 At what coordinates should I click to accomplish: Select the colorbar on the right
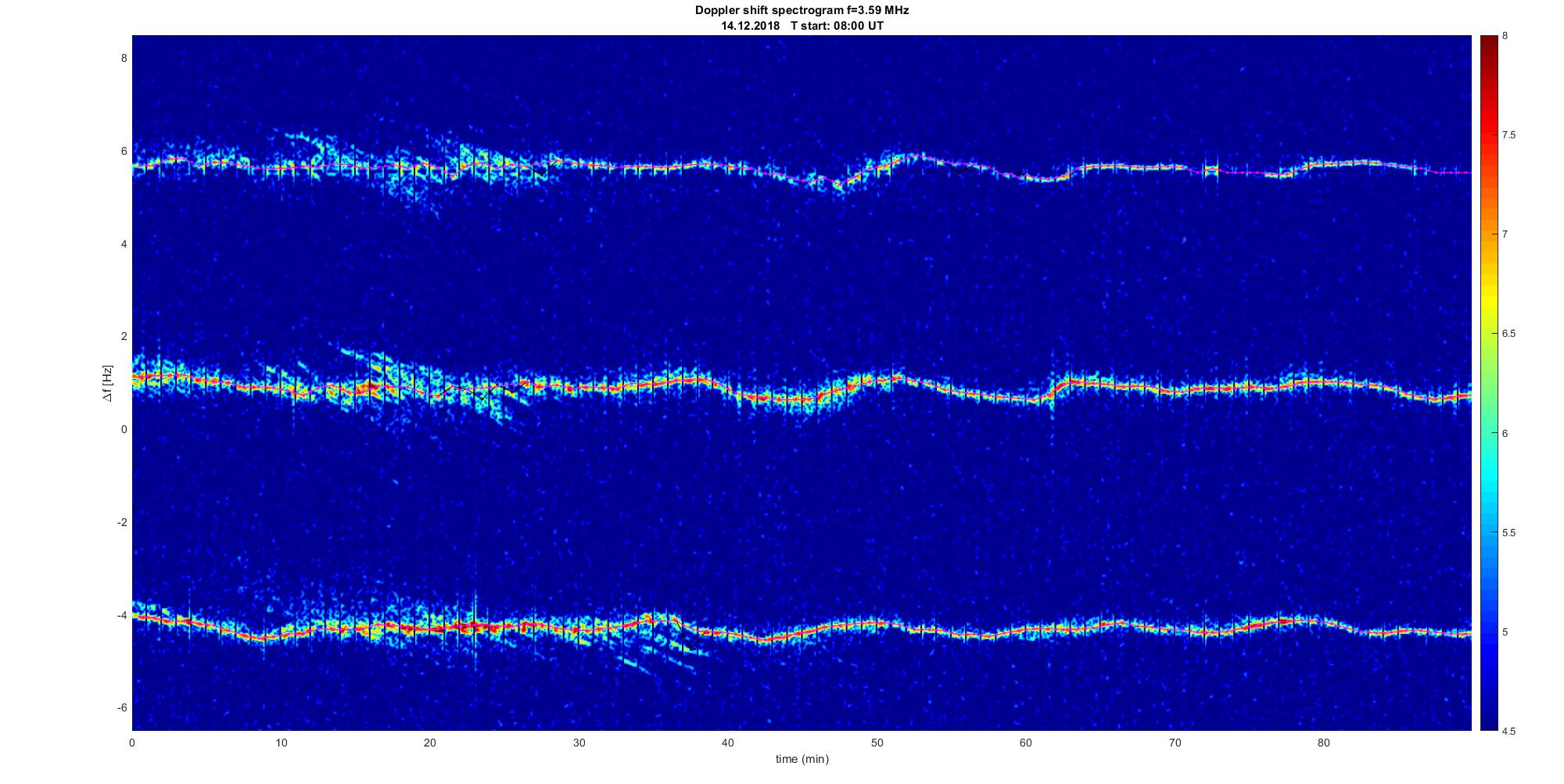coord(1488,383)
